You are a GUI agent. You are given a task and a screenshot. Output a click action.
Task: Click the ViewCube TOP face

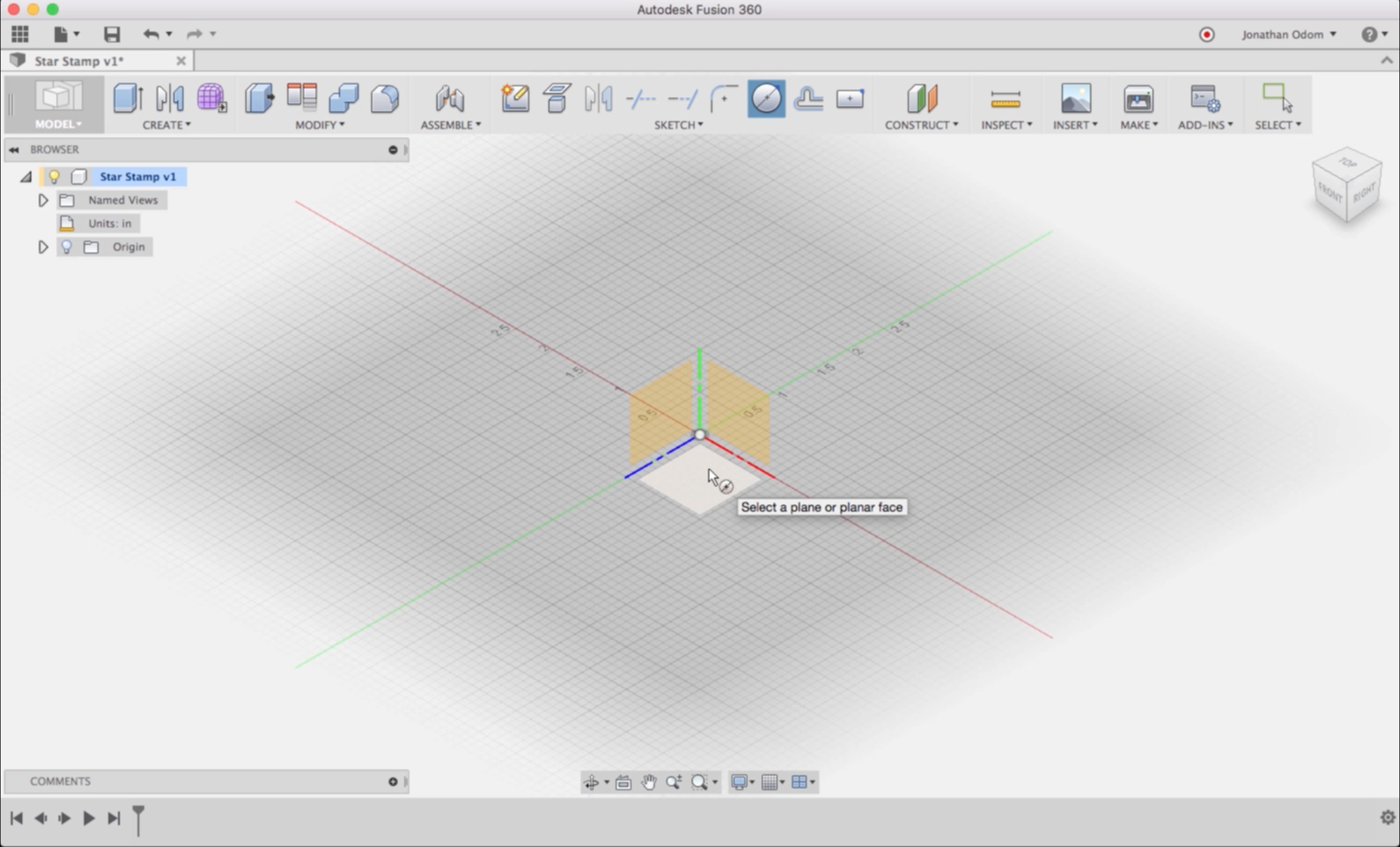(x=1348, y=163)
